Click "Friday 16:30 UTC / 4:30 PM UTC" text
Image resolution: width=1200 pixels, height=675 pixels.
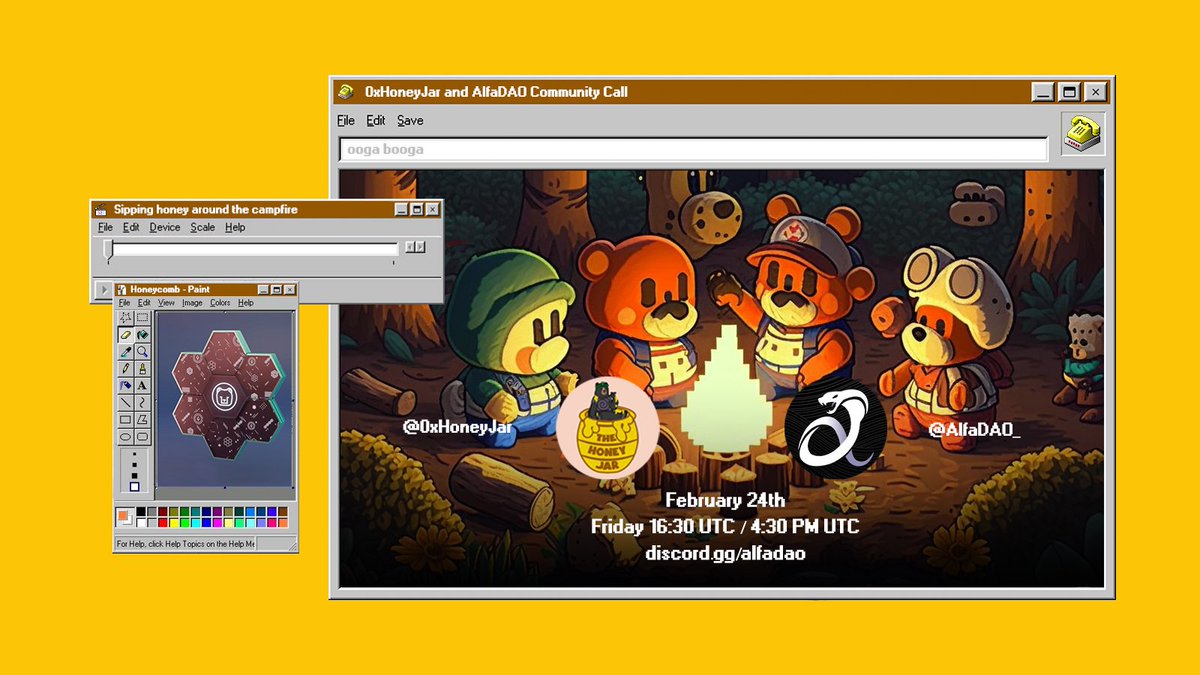725,526
